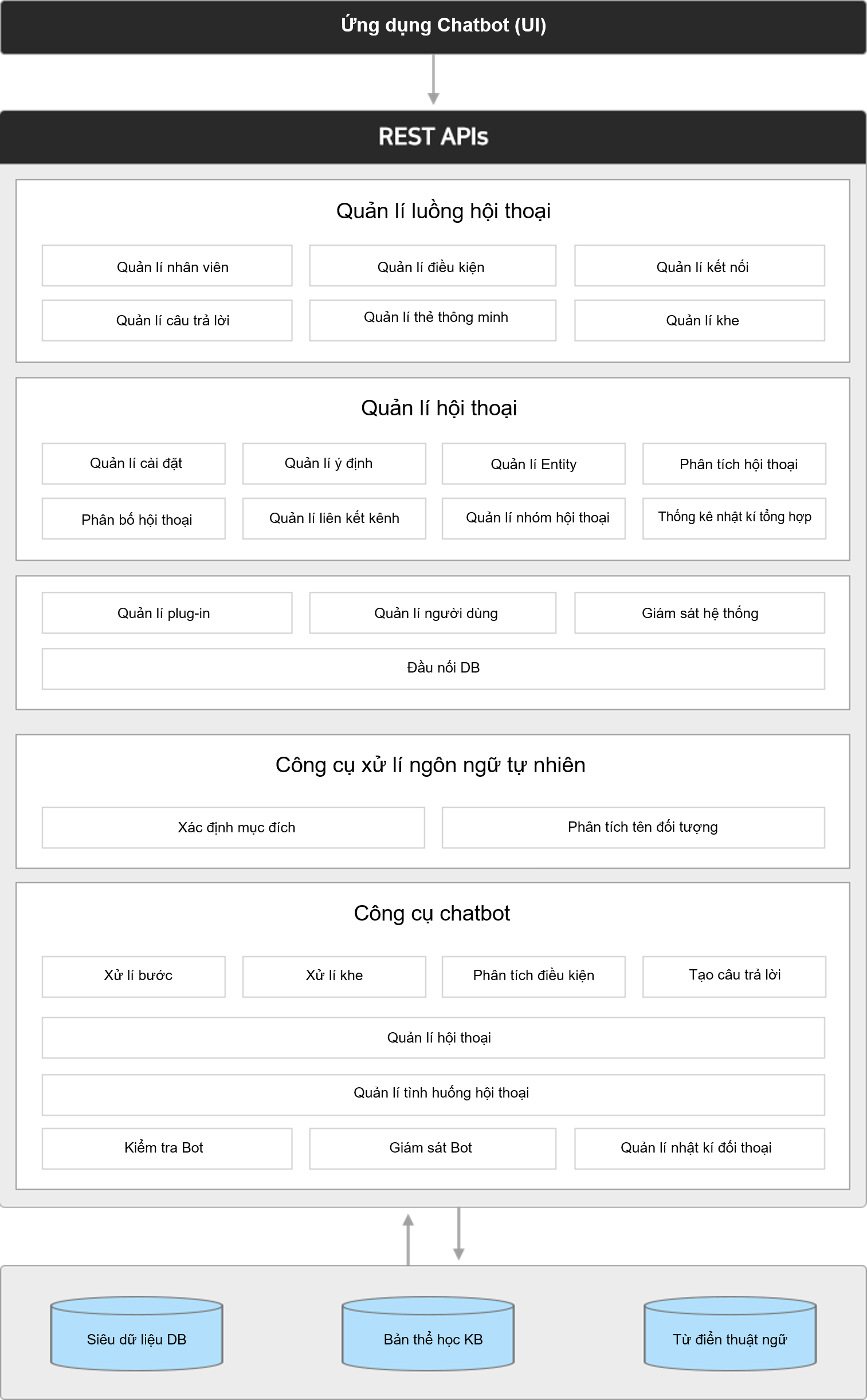Select the Phân tích tên đối tượng box

tap(633, 828)
